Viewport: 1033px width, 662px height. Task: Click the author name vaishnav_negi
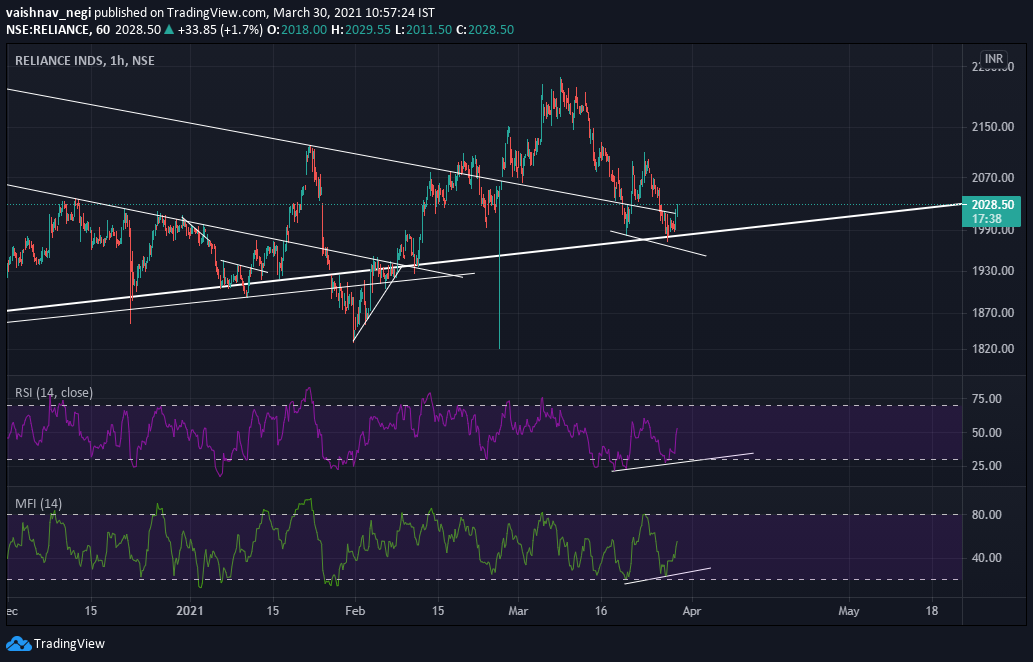click(49, 13)
